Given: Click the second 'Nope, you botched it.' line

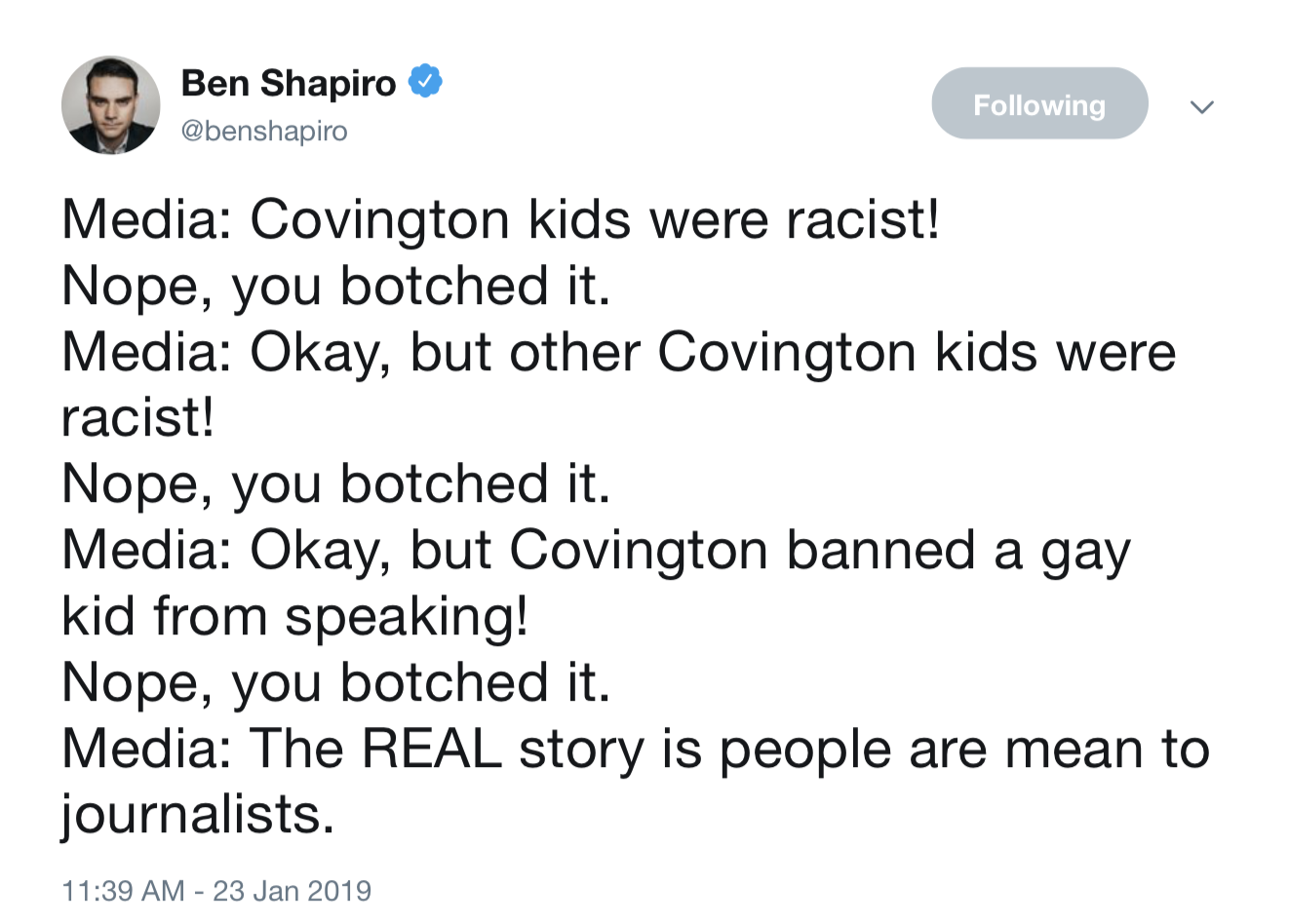Looking at the screenshot, I should pos(336,483).
